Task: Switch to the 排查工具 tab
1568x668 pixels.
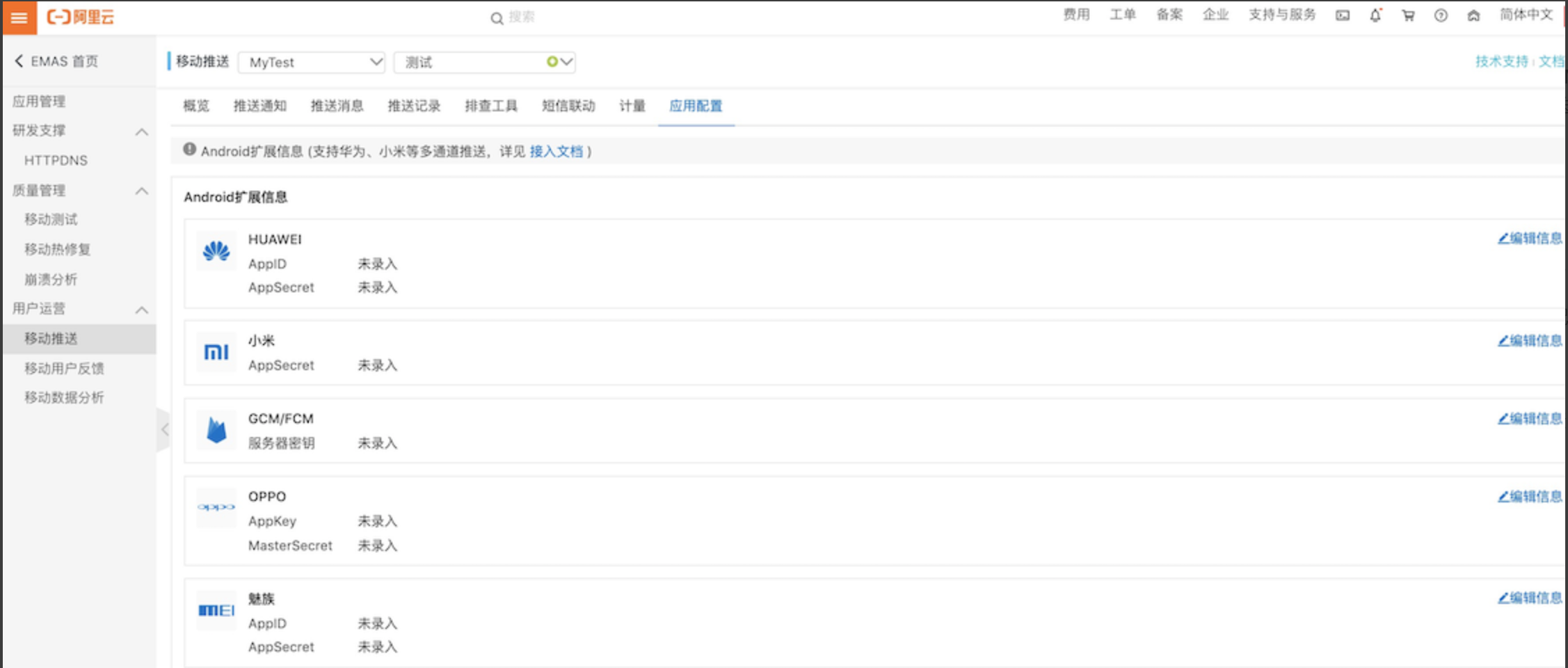Action: tap(492, 106)
